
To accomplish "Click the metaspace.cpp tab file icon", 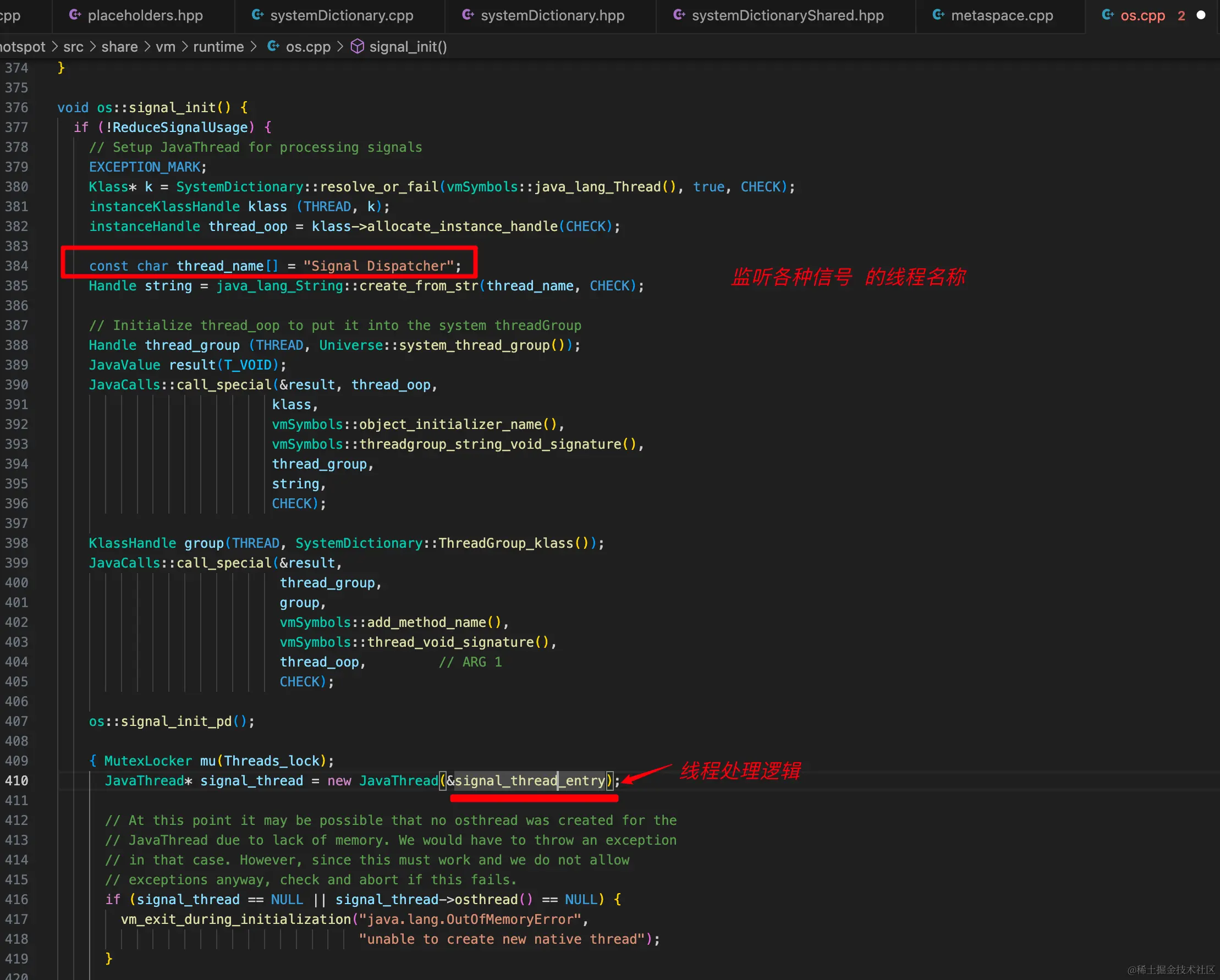I will pos(938,15).
